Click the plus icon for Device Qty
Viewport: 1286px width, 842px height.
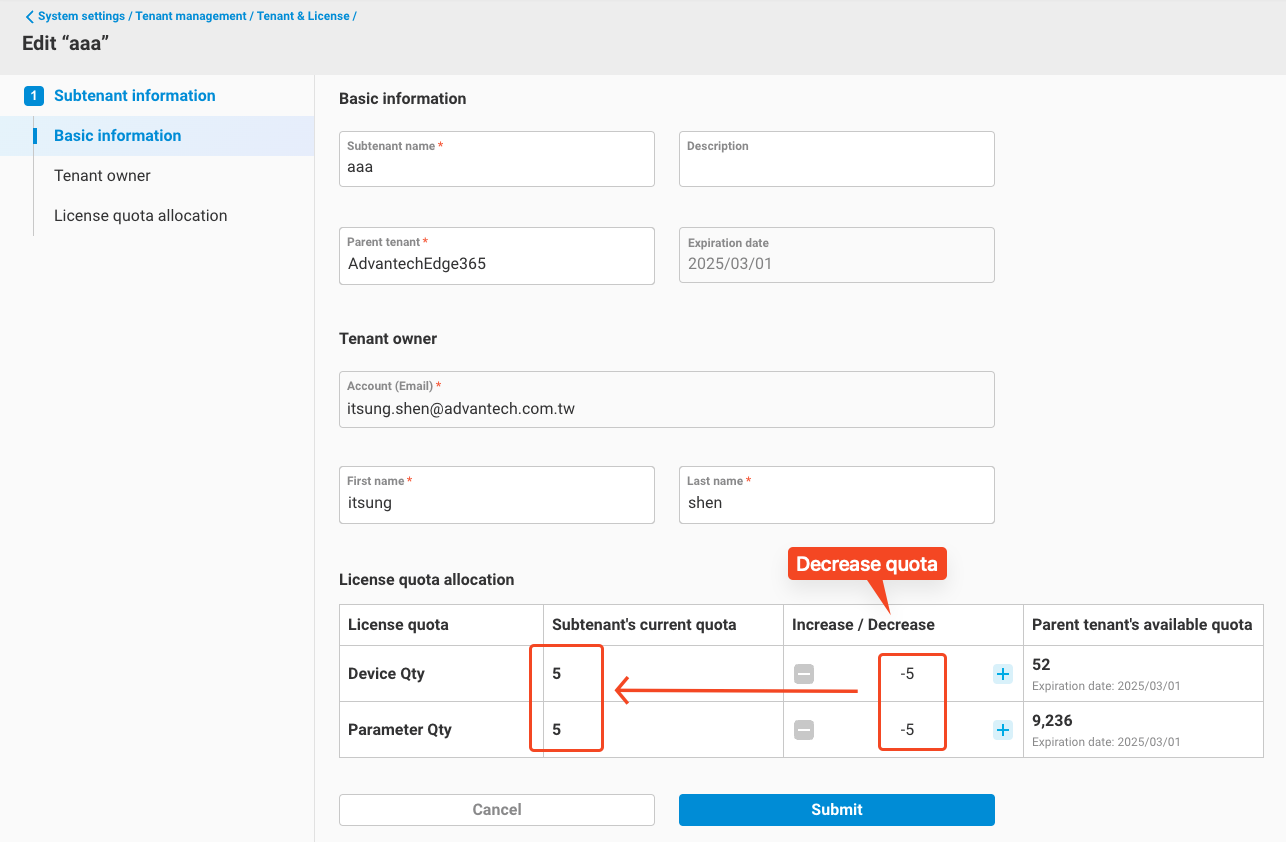pos(1002,674)
